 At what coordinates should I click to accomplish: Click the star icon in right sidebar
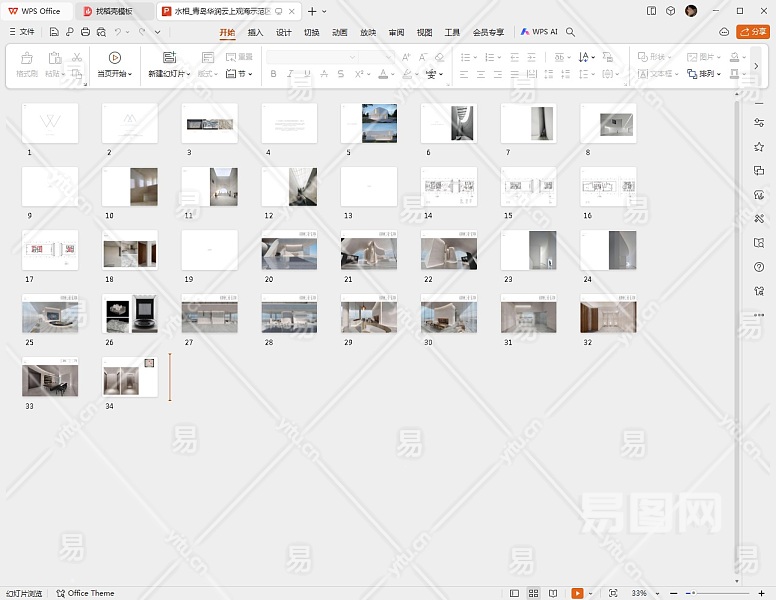pos(760,147)
